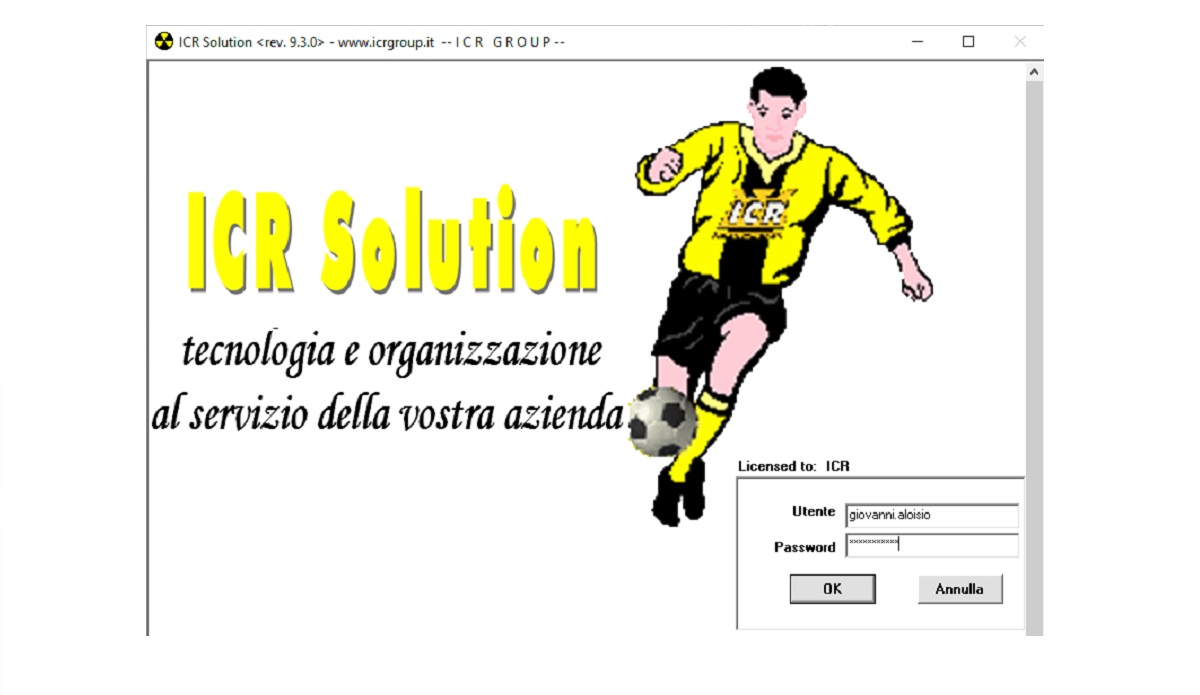Focus the Utente input field
Screen dimensions: 1200x695
tap(931, 516)
